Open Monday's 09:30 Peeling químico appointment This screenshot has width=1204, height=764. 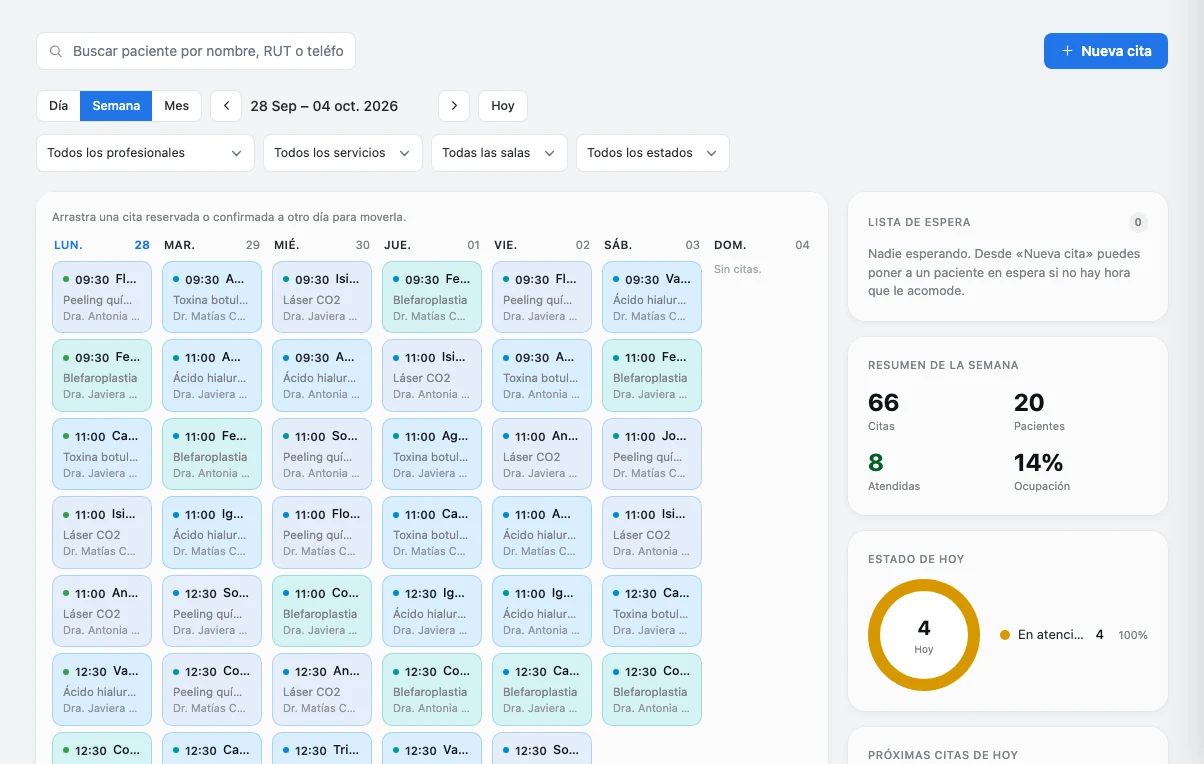pyautogui.click(x=102, y=297)
